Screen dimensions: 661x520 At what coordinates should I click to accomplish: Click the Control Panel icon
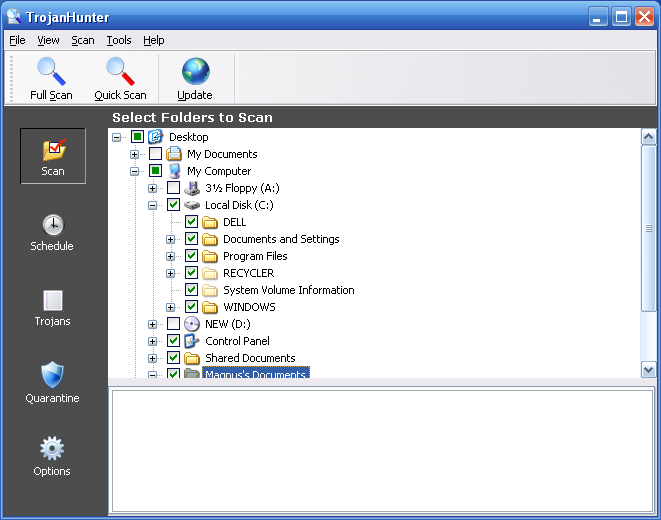[192, 340]
